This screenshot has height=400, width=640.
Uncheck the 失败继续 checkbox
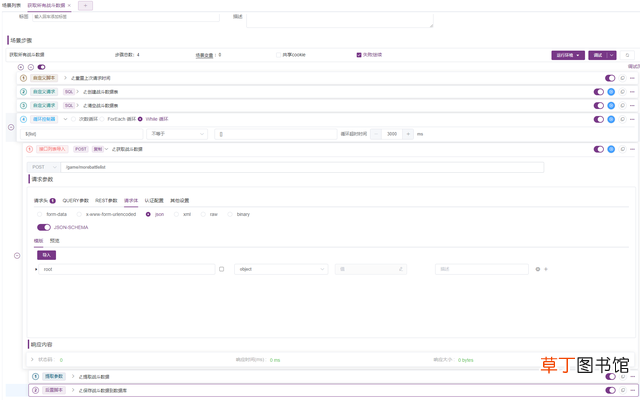(x=359, y=55)
